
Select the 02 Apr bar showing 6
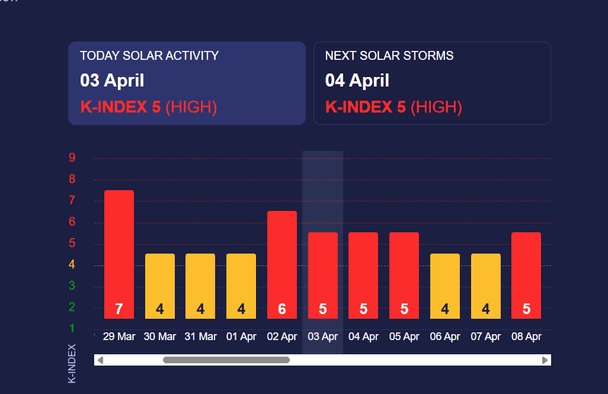282,265
